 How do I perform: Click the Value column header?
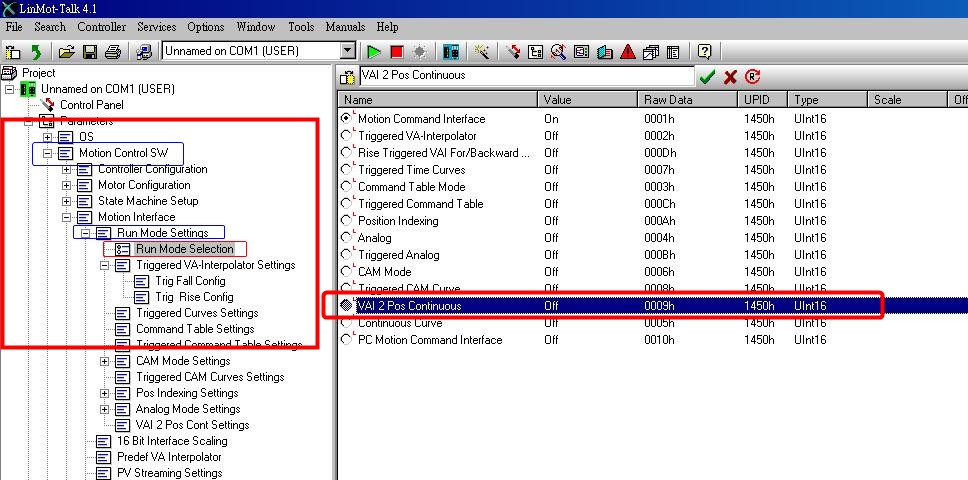[587, 99]
